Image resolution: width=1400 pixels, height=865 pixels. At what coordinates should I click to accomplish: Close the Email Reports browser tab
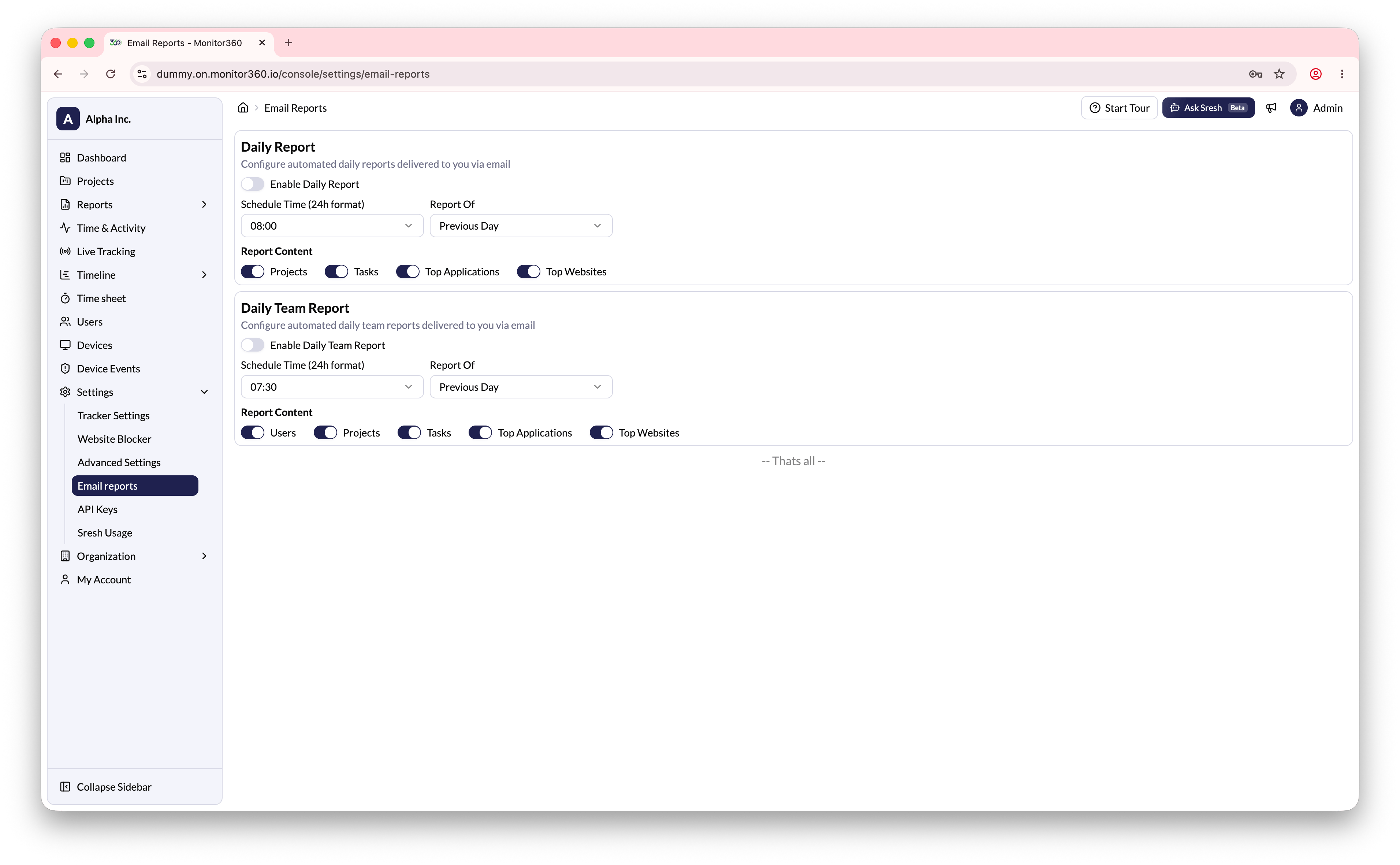(x=262, y=42)
